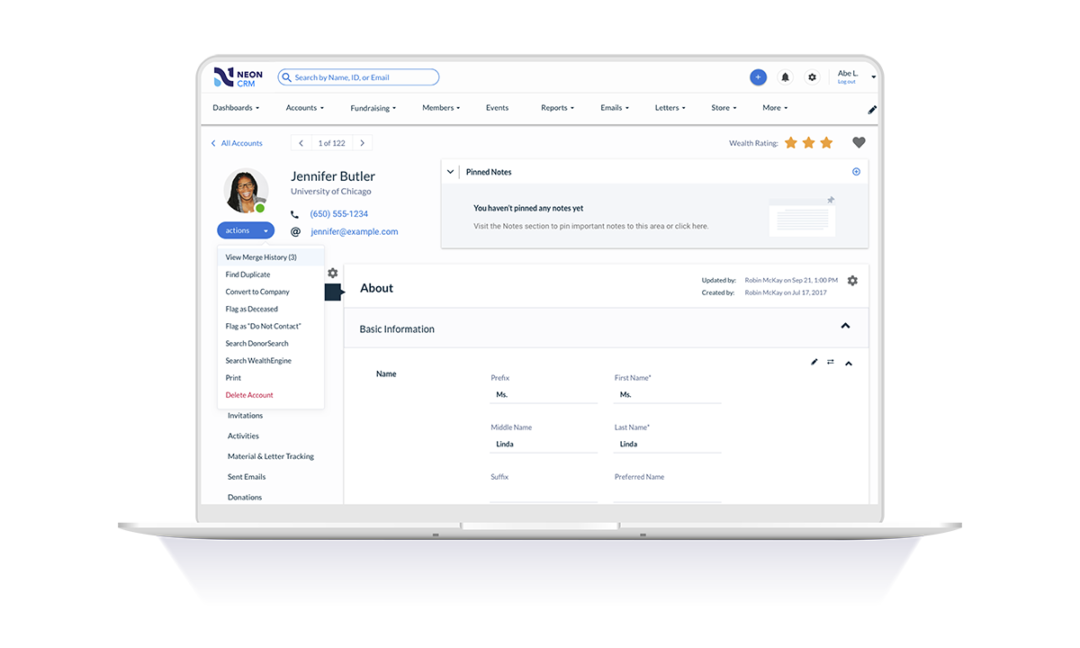Open Material & Letter Tracking in sidebar
Image resolution: width=1080 pixels, height=648 pixels.
(271, 457)
